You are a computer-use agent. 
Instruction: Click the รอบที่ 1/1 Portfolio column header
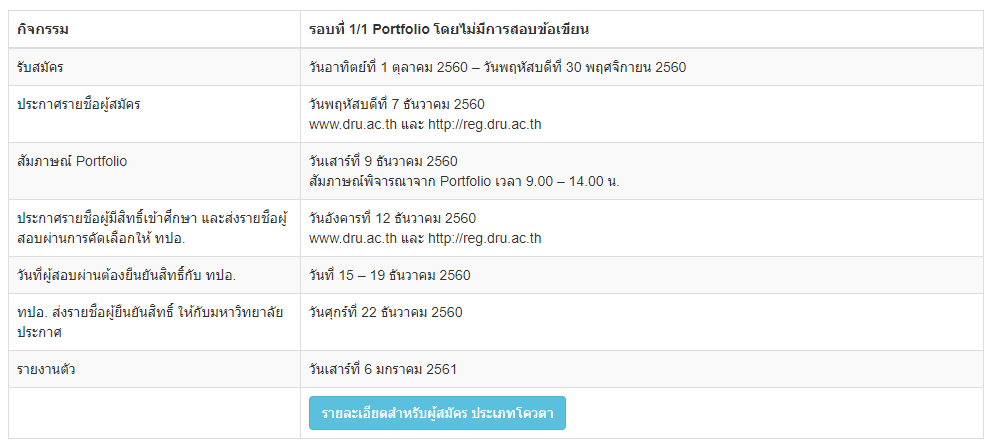pos(449,30)
